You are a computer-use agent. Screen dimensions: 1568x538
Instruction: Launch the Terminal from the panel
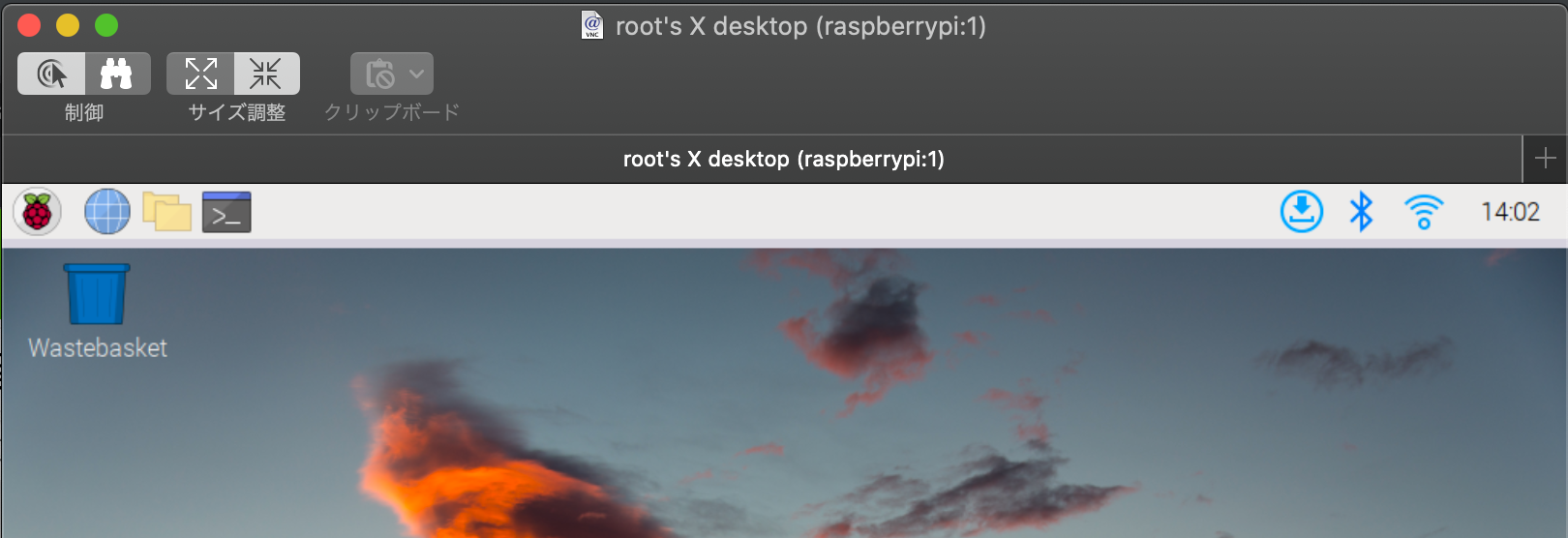tap(226, 212)
